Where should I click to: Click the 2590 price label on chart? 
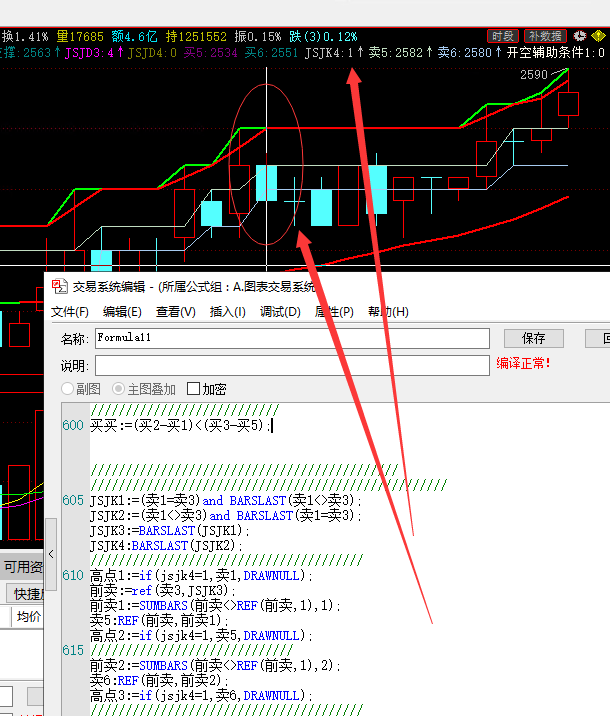(x=534, y=74)
